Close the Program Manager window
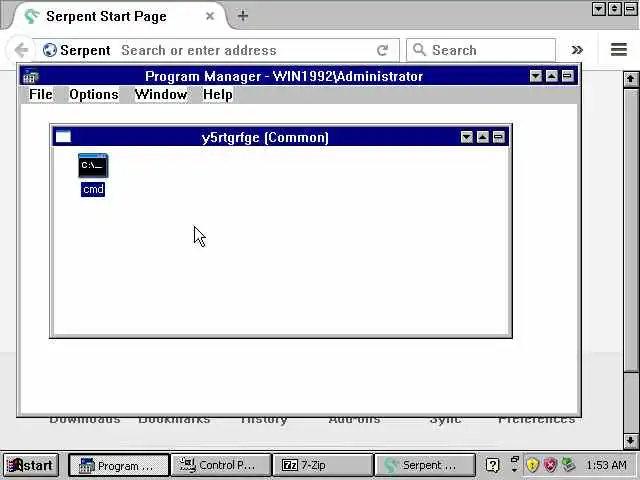 click(567, 76)
